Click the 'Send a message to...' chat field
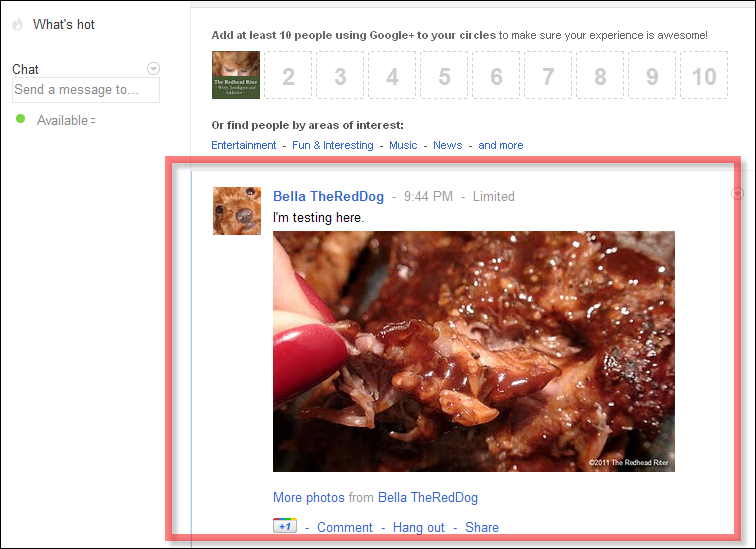Image resolution: width=756 pixels, height=549 pixels. tap(86, 90)
